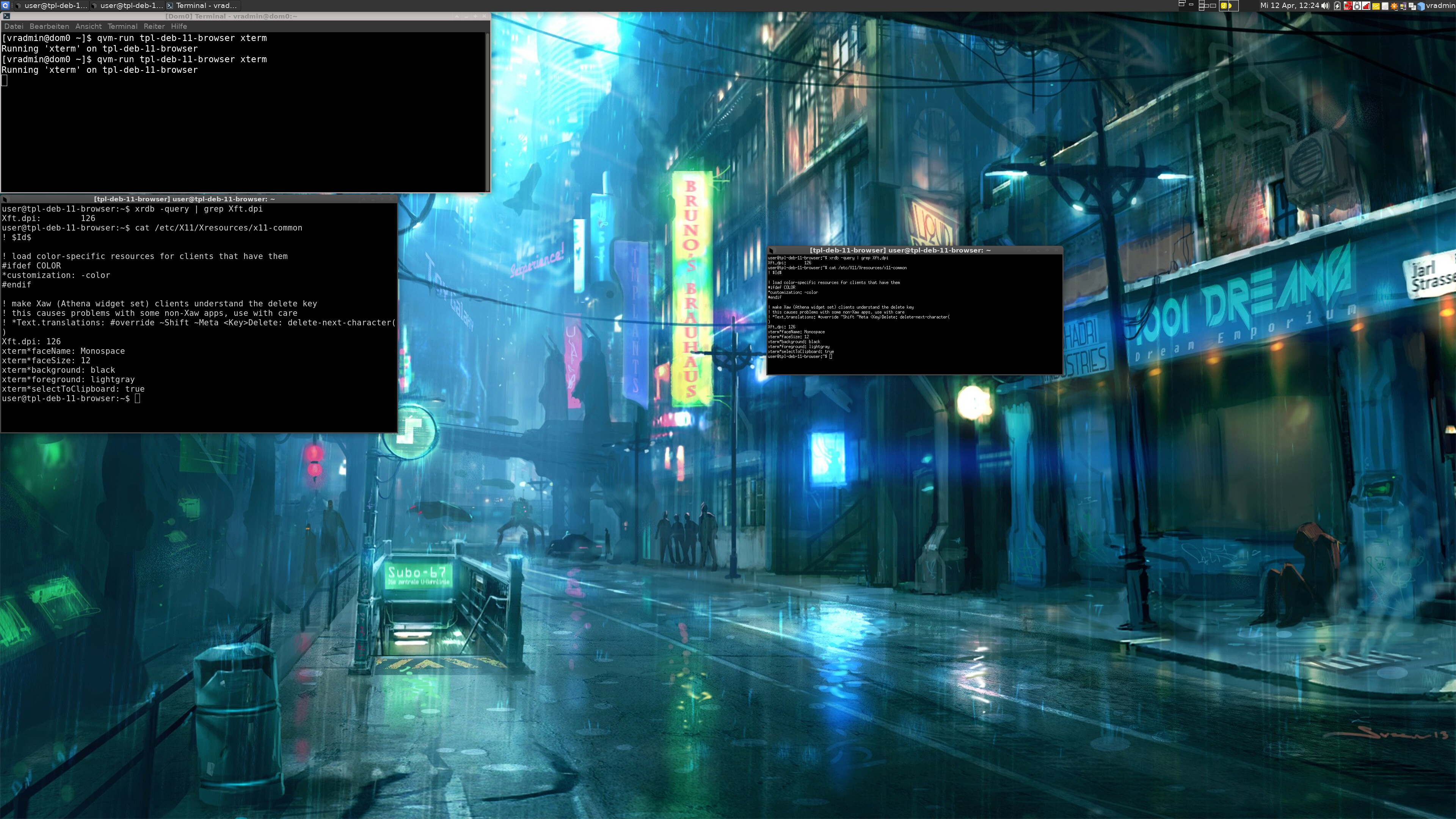Image resolution: width=1456 pixels, height=819 pixels.
Task: Open the battery power manager tray icon
Action: click(x=1337, y=6)
